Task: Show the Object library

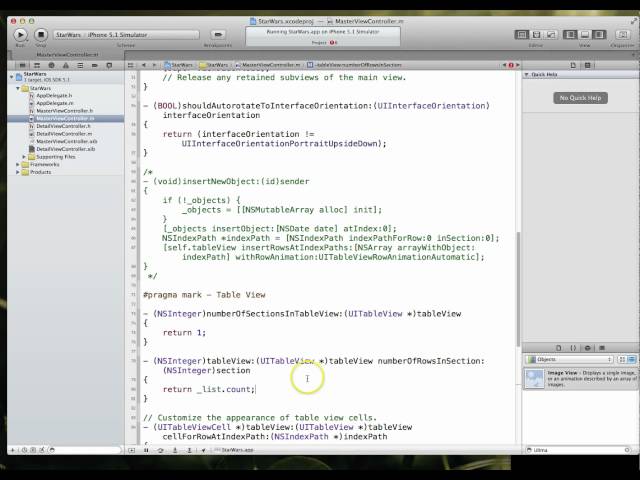Action: [x=587, y=348]
